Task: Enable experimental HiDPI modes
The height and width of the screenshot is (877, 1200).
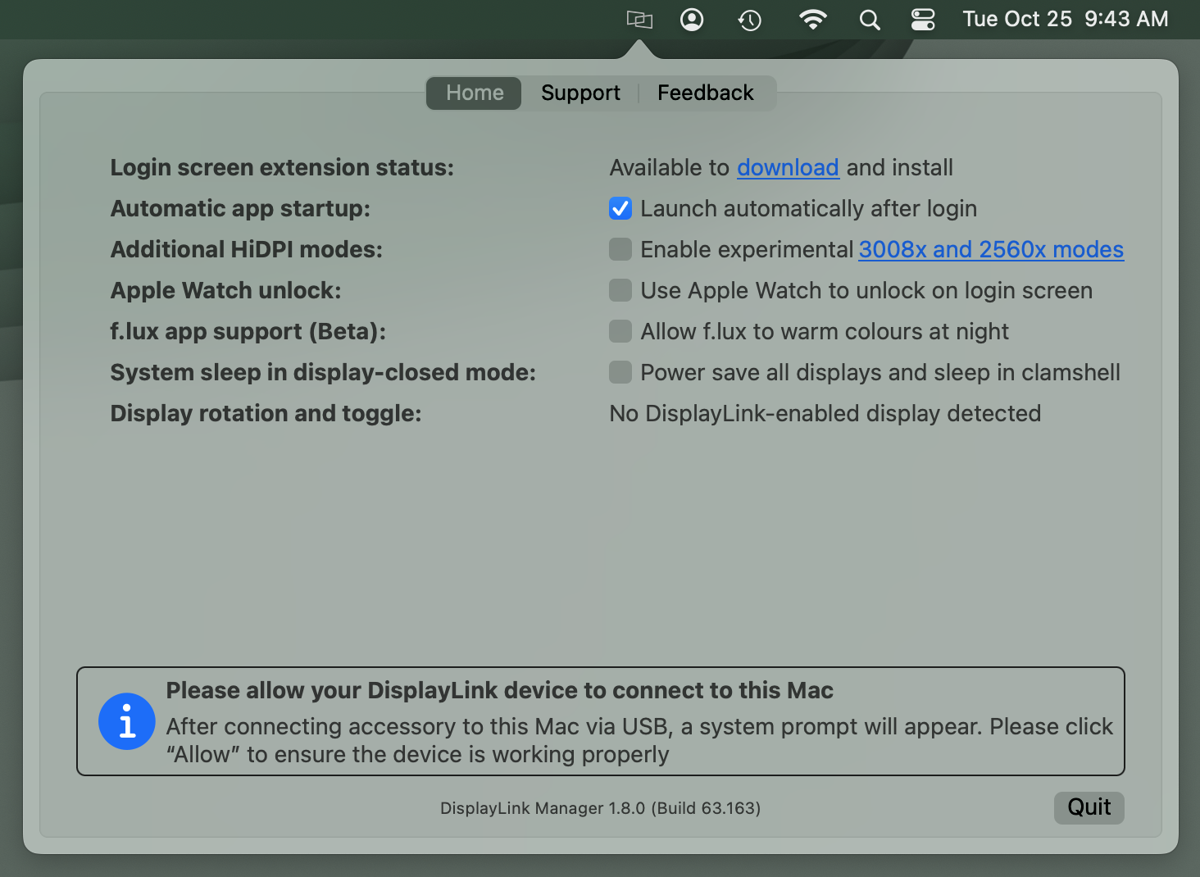Action: pyautogui.click(x=620, y=249)
